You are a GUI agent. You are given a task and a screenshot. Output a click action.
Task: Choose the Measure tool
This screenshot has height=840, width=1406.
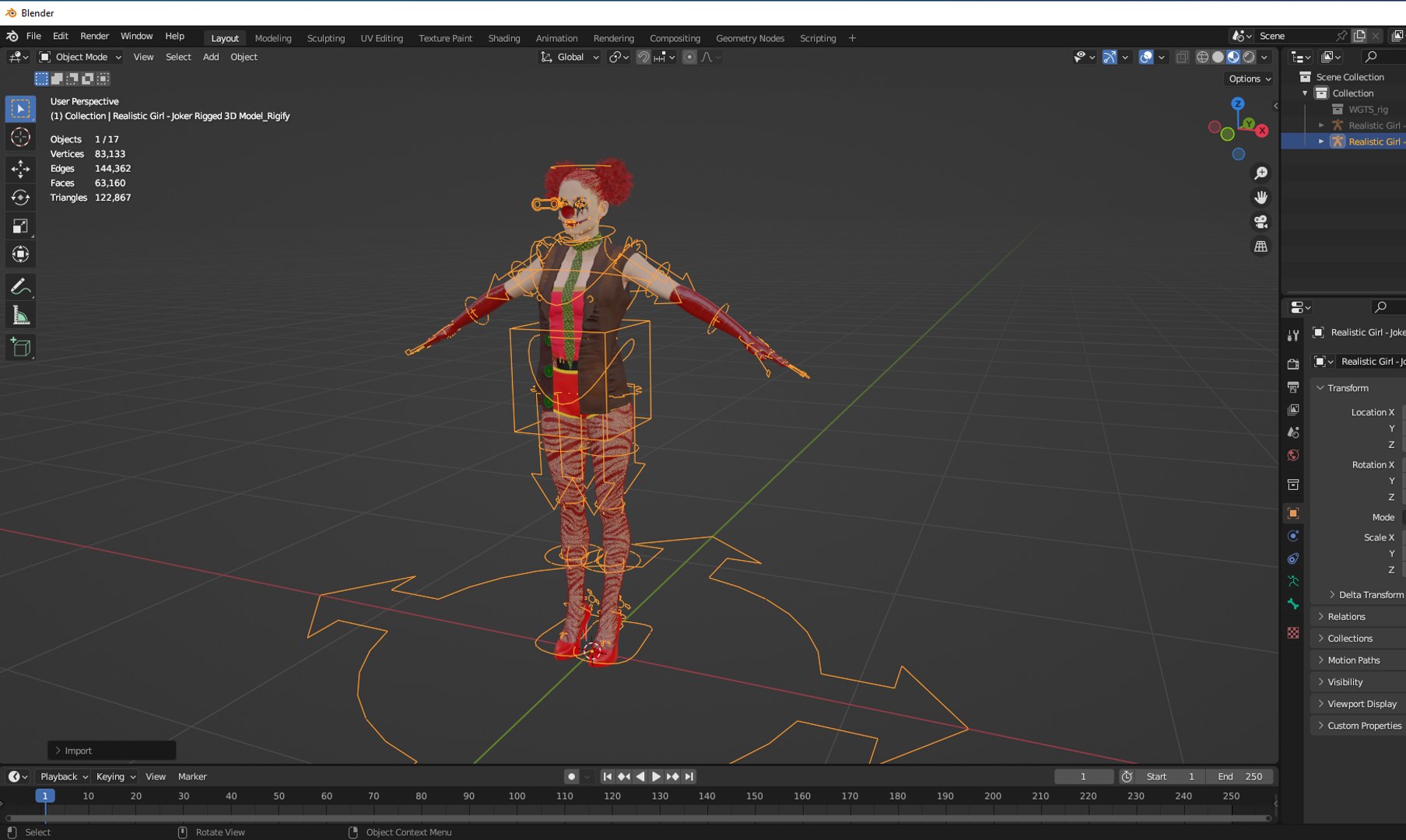pyautogui.click(x=20, y=316)
